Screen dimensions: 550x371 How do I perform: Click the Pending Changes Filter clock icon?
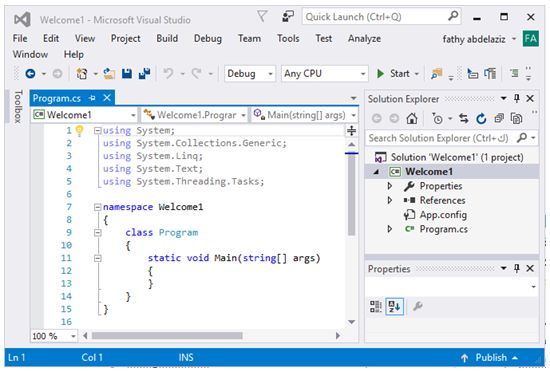pyautogui.click(x=437, y=119)
